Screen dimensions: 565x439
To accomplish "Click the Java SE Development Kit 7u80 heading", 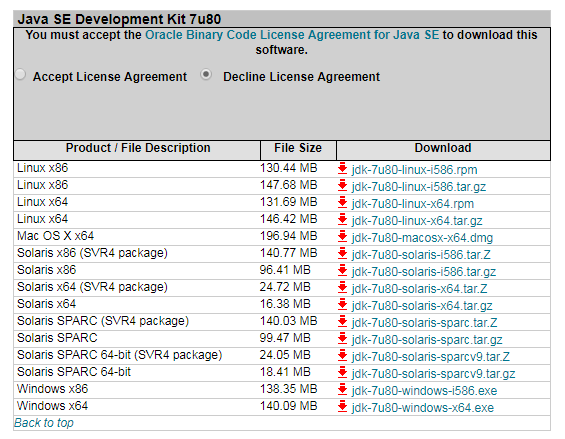I will tap(119, 19).
